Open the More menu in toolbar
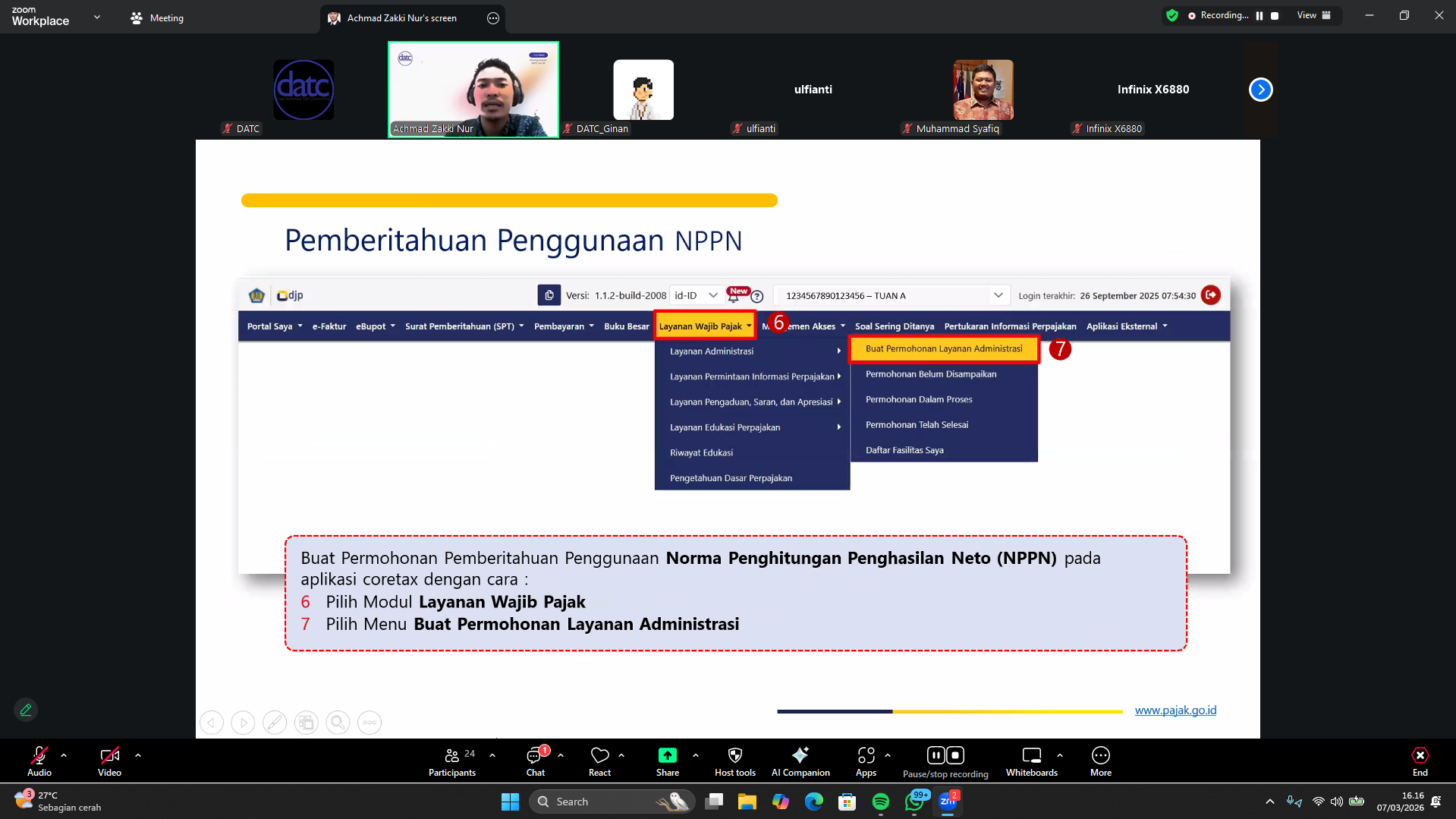Screen dimensions: 1456x819 tap(1100, 761)
